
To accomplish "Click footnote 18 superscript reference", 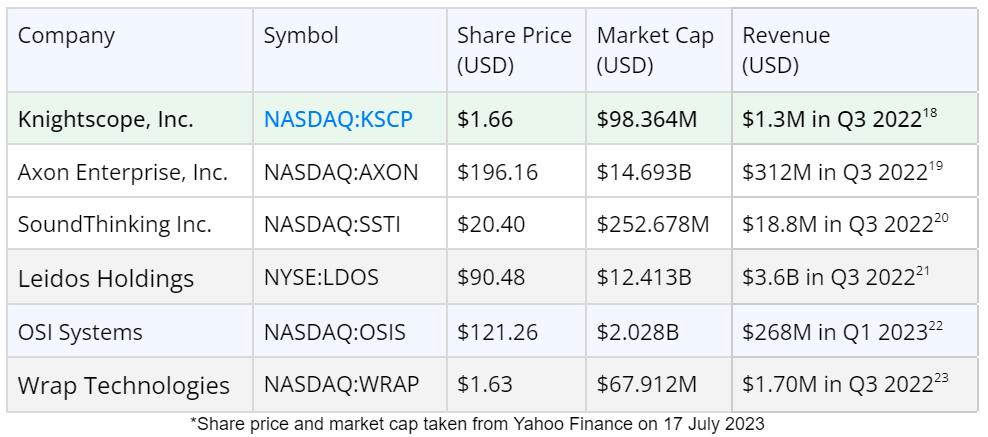I will pyautogui.click(x=930, y=113).
